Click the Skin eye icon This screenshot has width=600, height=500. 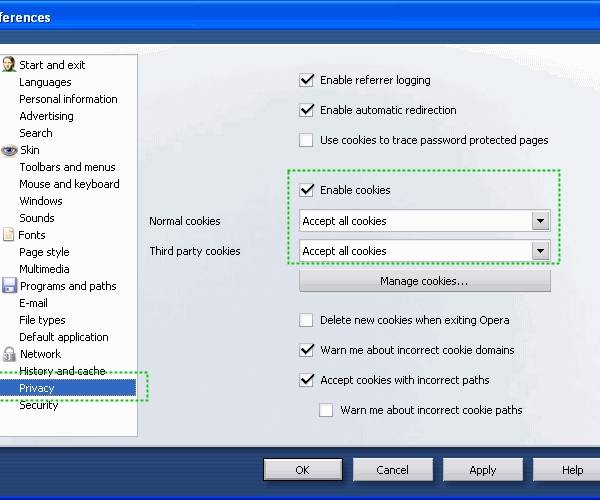tap(9, 150)
